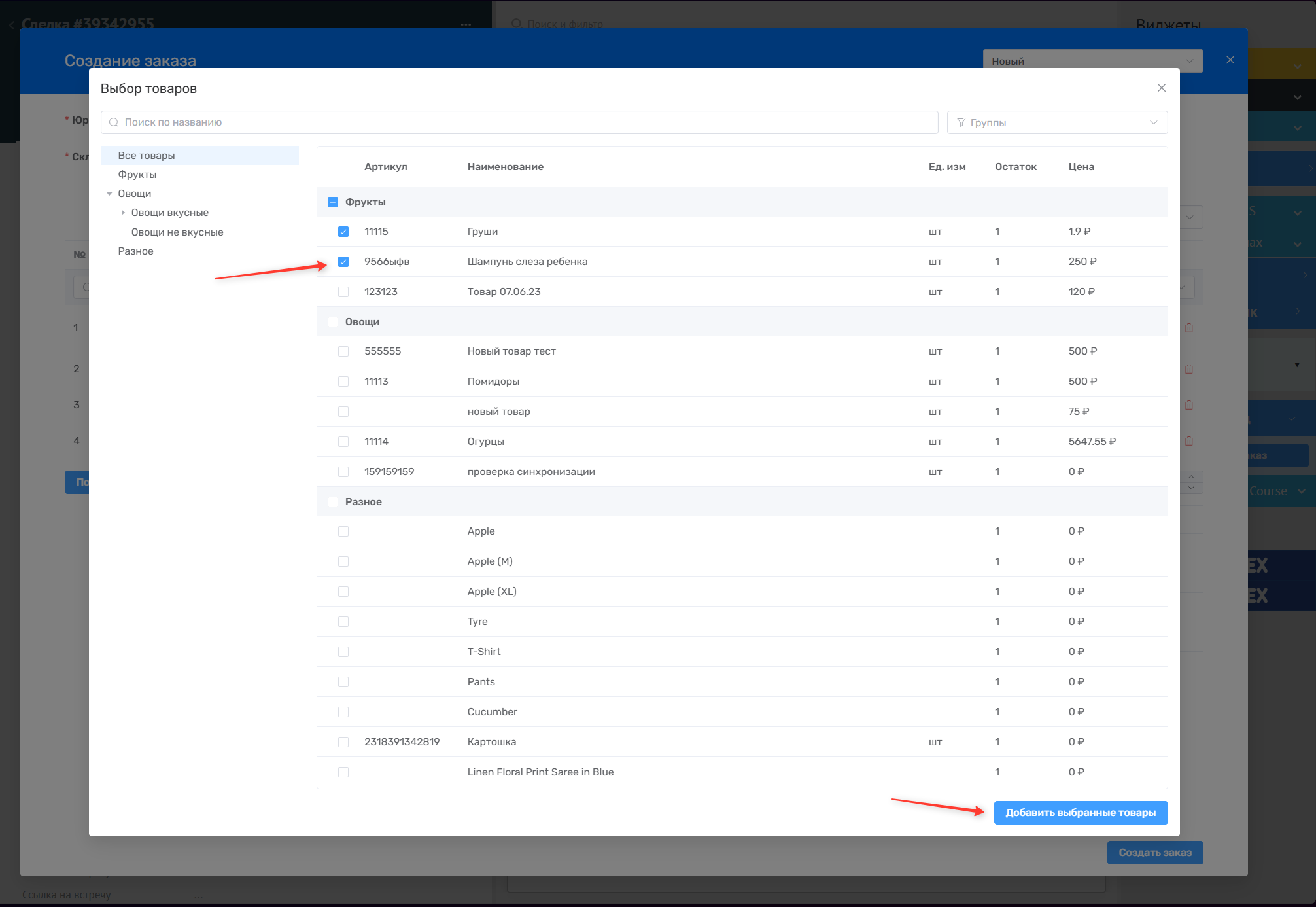The width and height of the screenshot is (1316, 907).
Task: Check the Овощи group checkbox
Action: click(x=333, y=322)
